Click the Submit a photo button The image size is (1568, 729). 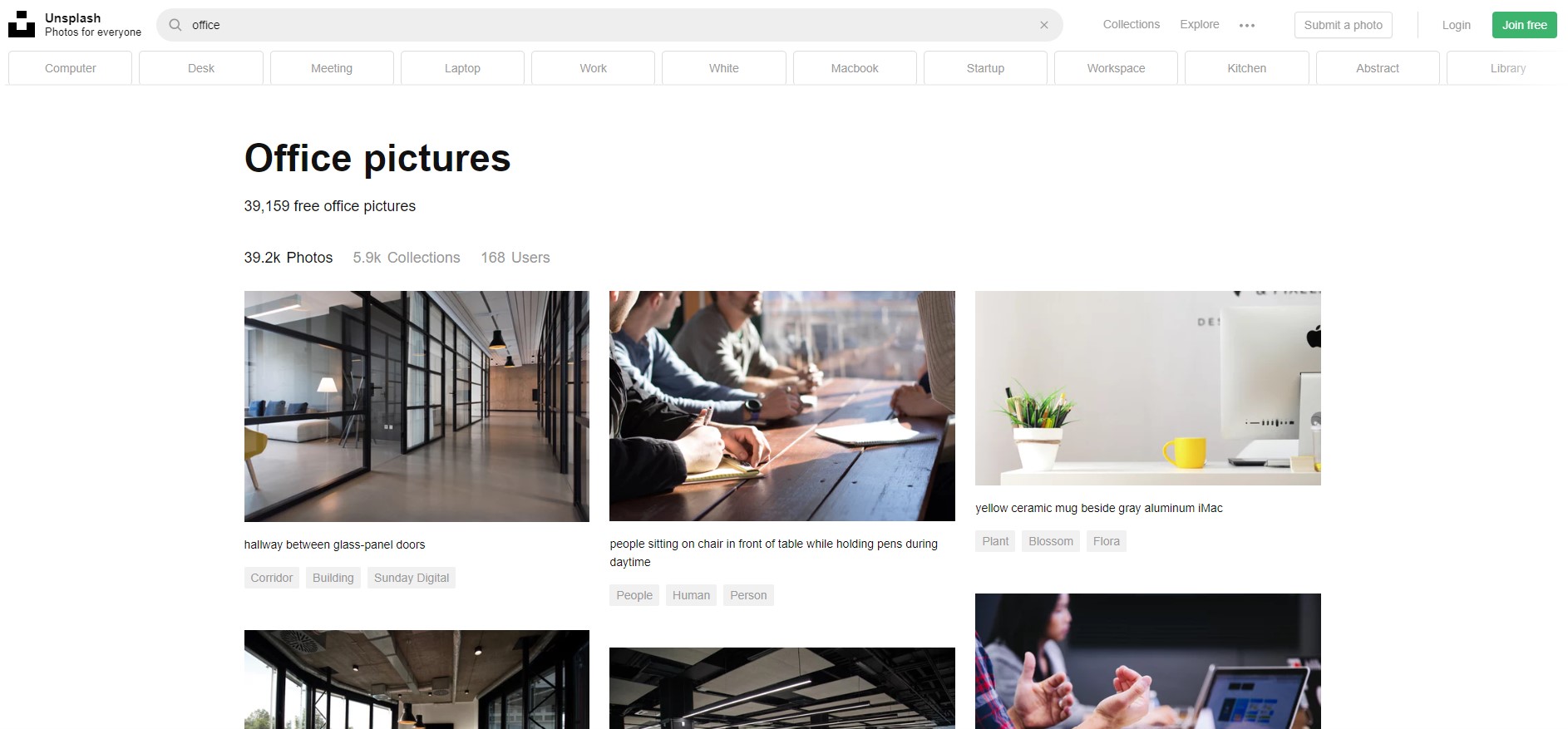click(x=1343, y=25)
